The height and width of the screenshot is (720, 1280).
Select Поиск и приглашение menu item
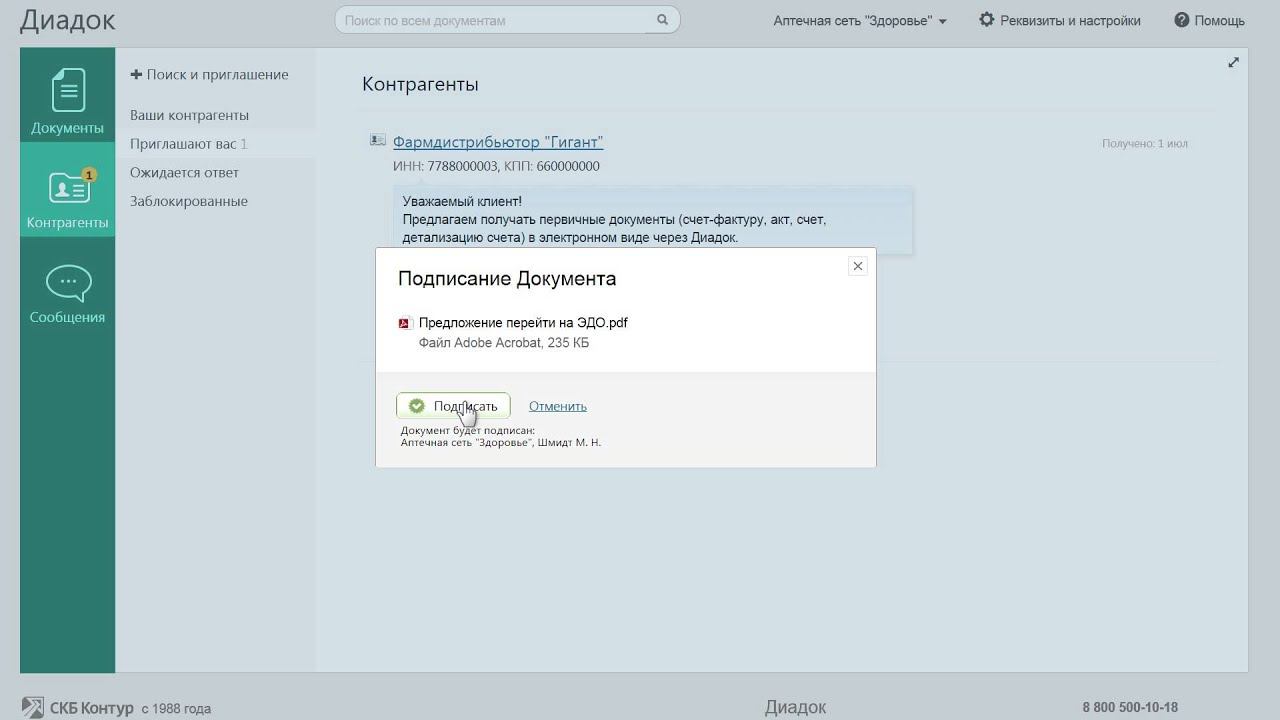point(209,75)
